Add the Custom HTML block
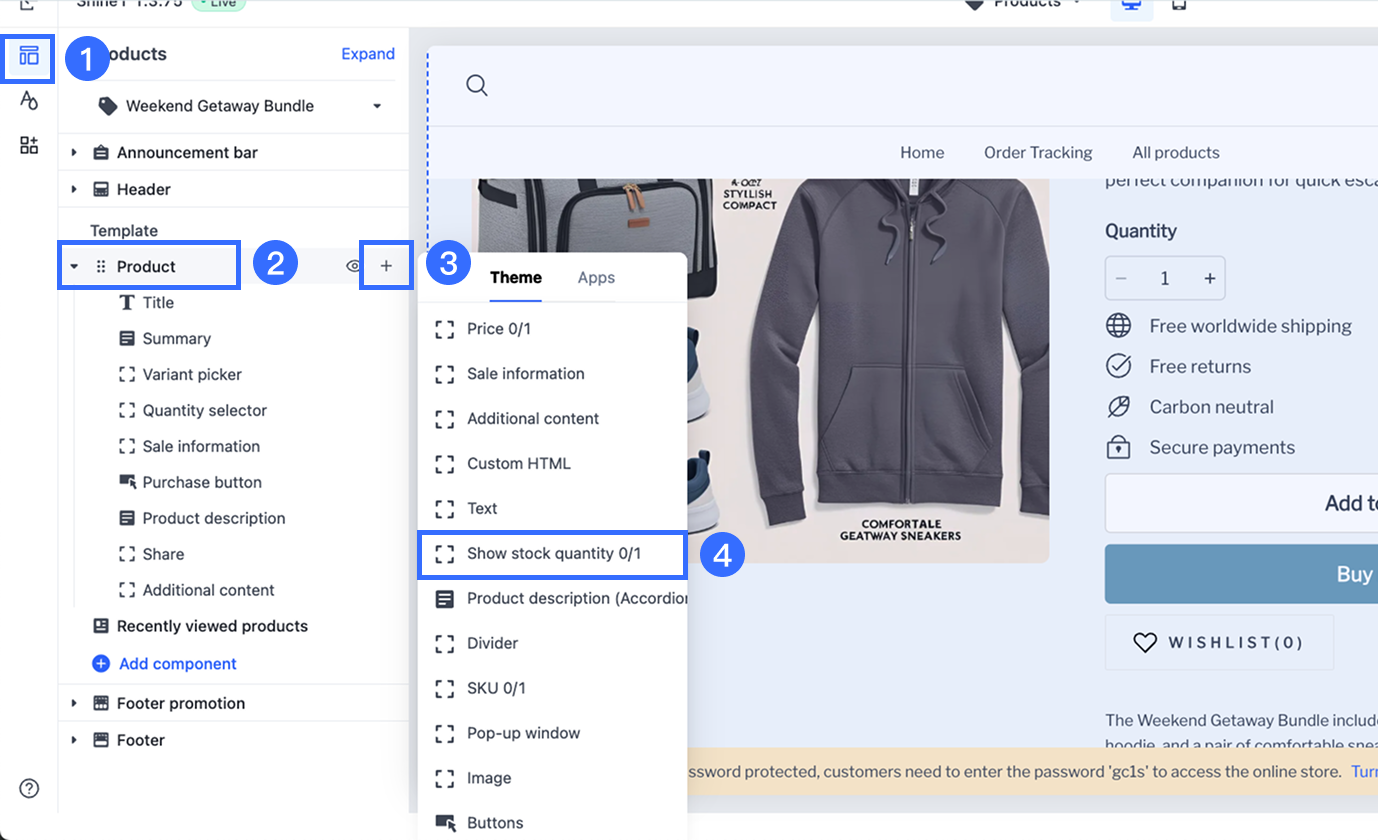Image resolution: width=1378 pixels, height=840 pixels. pos(552,464)
